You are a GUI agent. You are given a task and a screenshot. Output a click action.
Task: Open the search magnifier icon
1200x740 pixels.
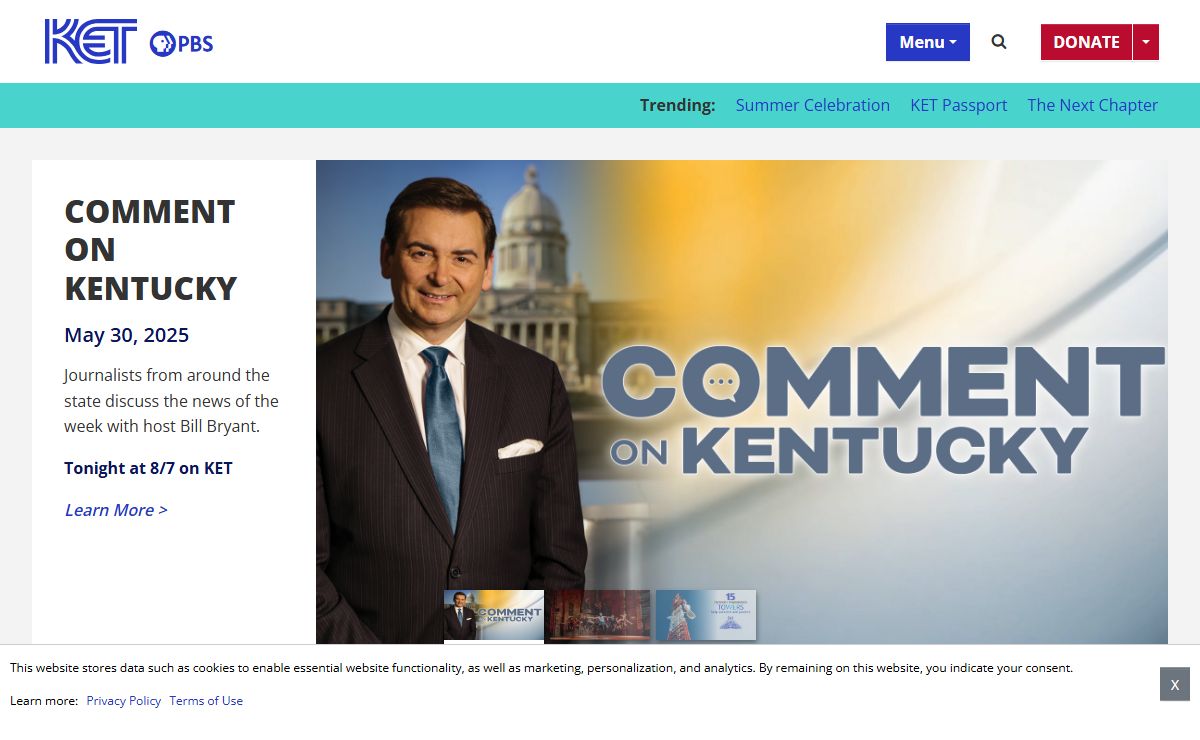(999, 42)
